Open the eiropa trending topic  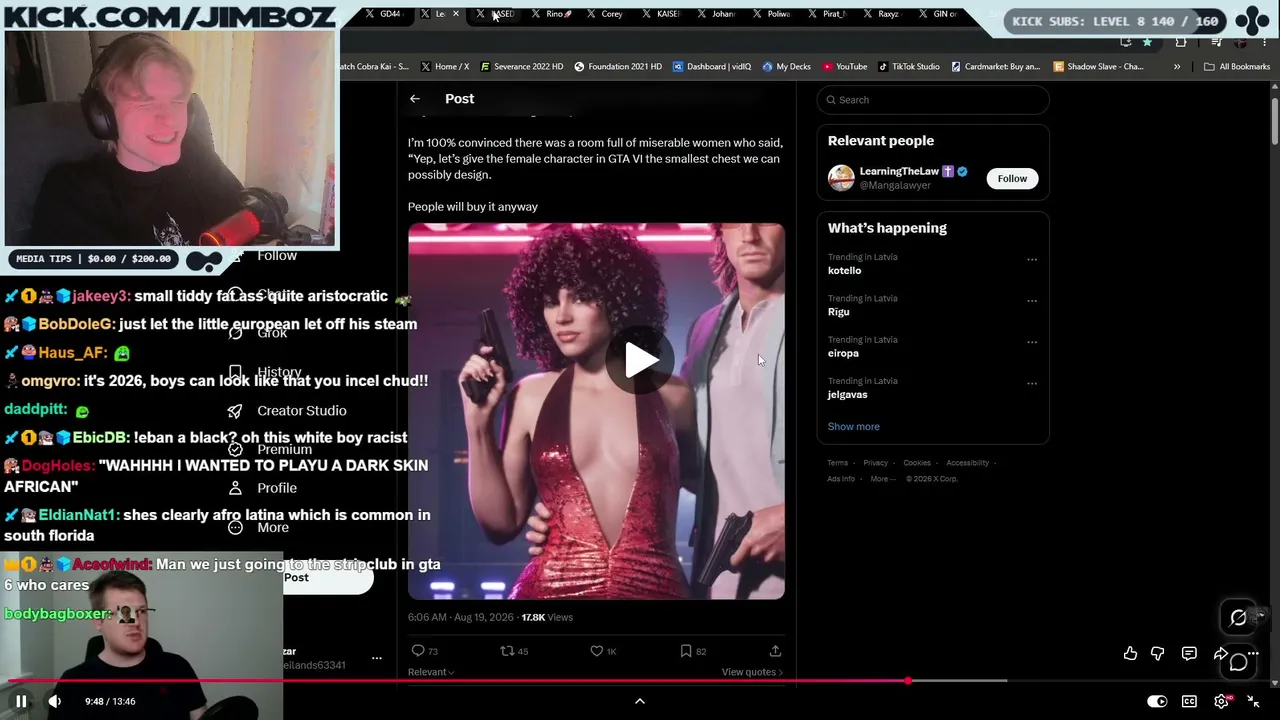[843, 353]
